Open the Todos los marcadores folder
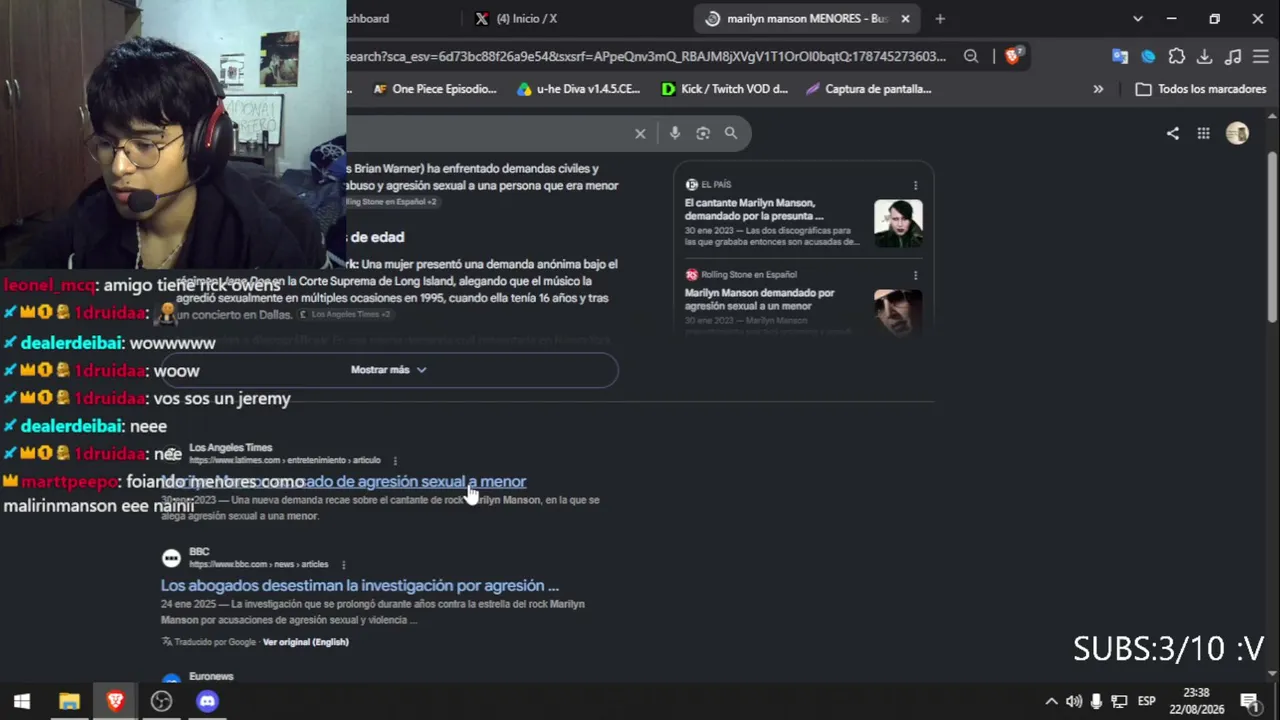The height and width of the screenshot is (720, 1280). click(x=1201, y=89)
